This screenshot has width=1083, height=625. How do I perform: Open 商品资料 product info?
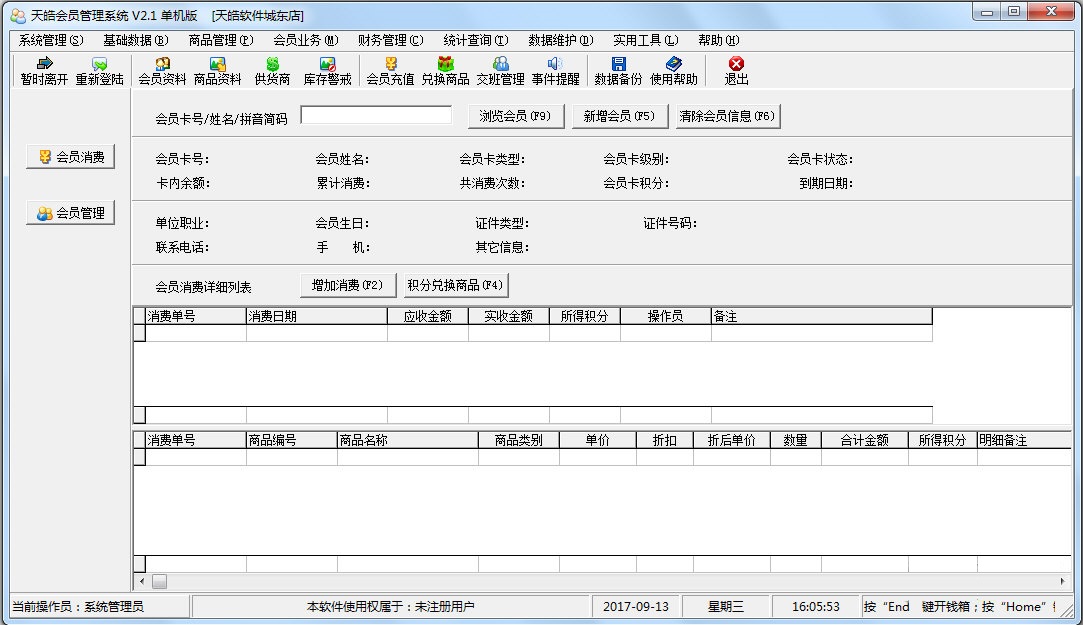coord(218,70)
